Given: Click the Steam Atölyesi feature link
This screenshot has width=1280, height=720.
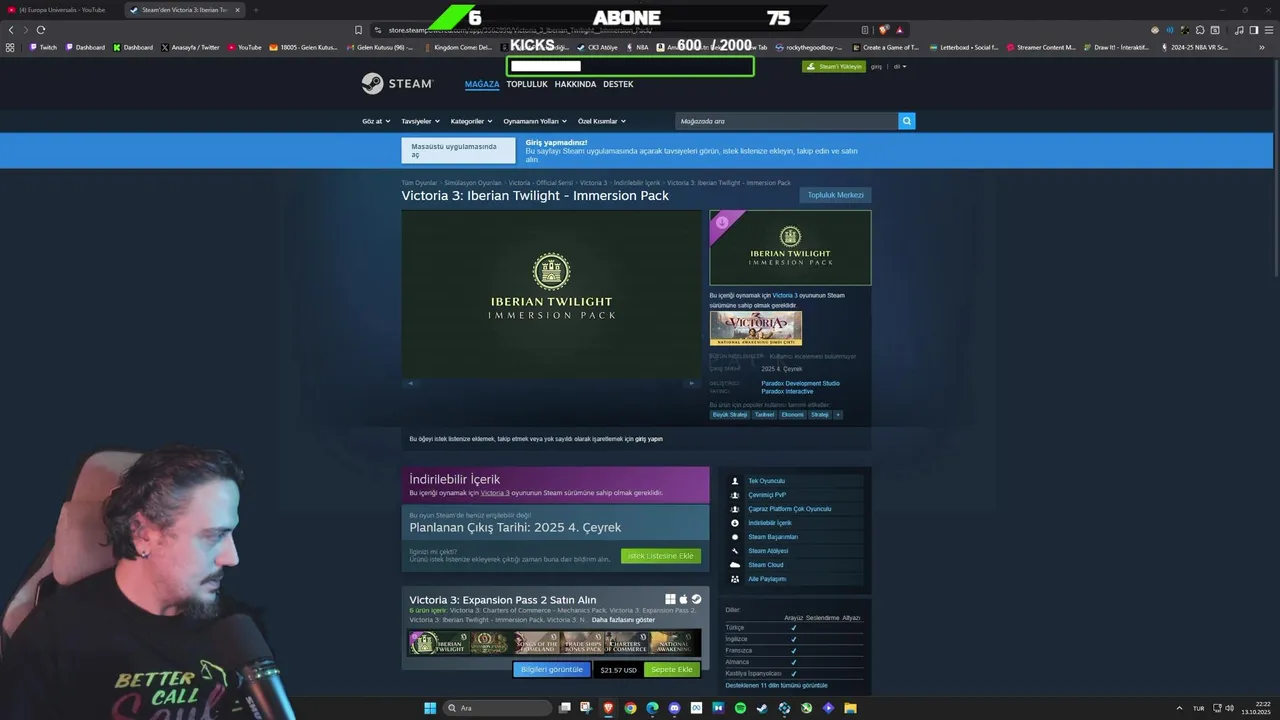Looking at the screenshot, I should pyautogui.click(x=796, y=551).
